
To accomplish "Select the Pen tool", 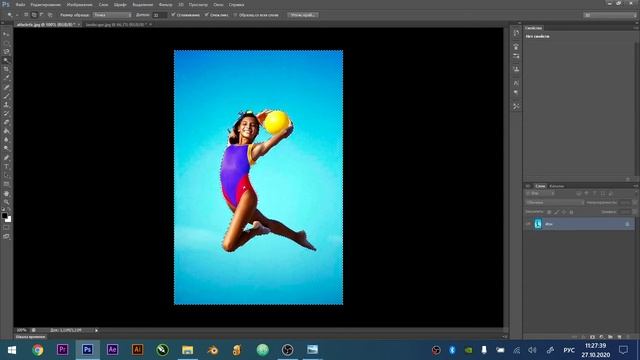I will click(6, 158).
